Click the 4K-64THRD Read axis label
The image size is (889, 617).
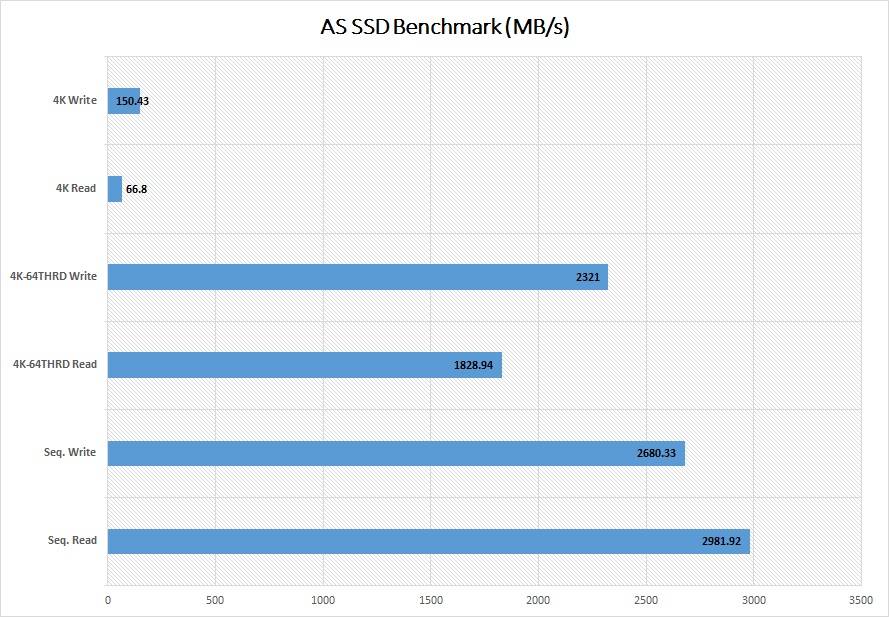point(54,364)
